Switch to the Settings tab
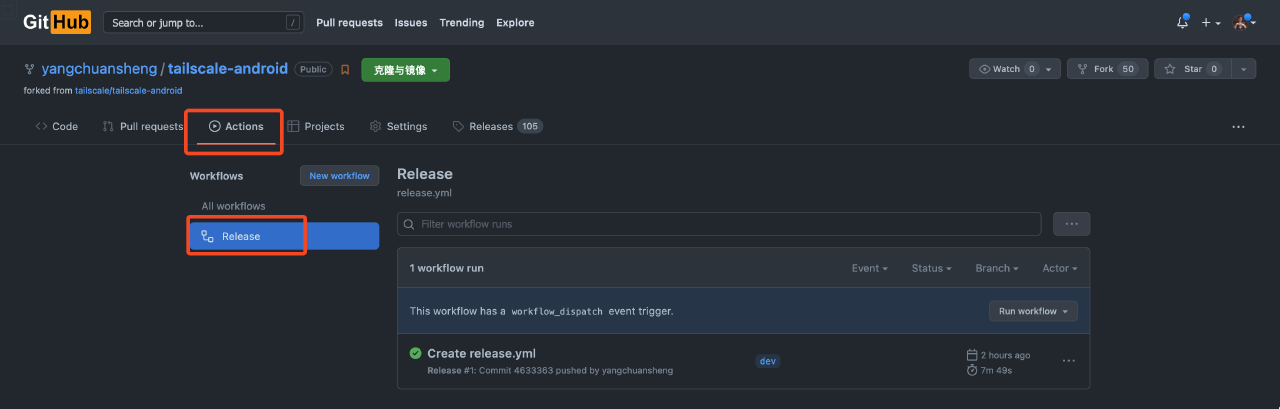The height and width of the screenshot is (409, 1280). 398,127
